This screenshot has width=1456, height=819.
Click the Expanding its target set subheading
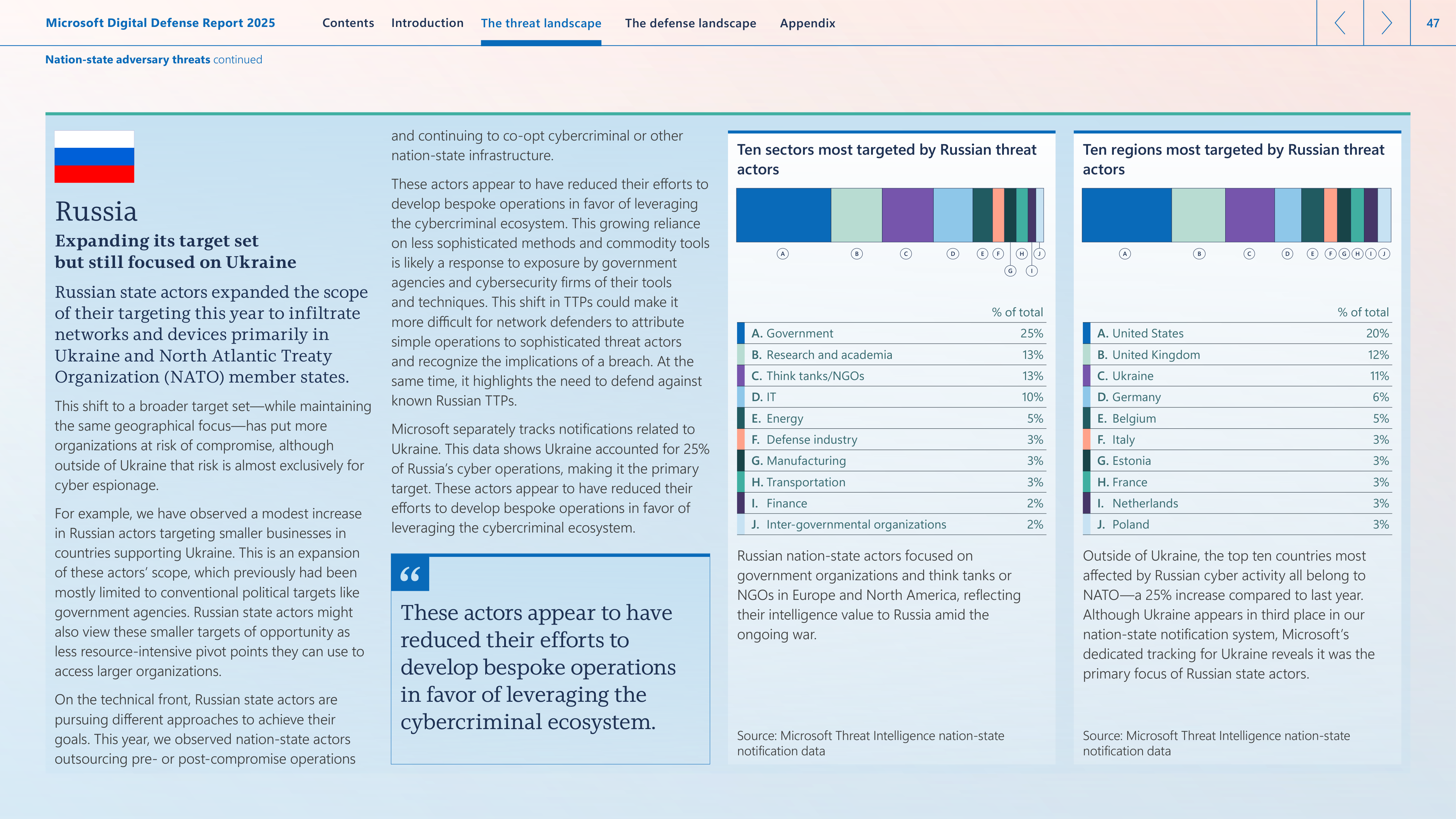click(175, 252)
